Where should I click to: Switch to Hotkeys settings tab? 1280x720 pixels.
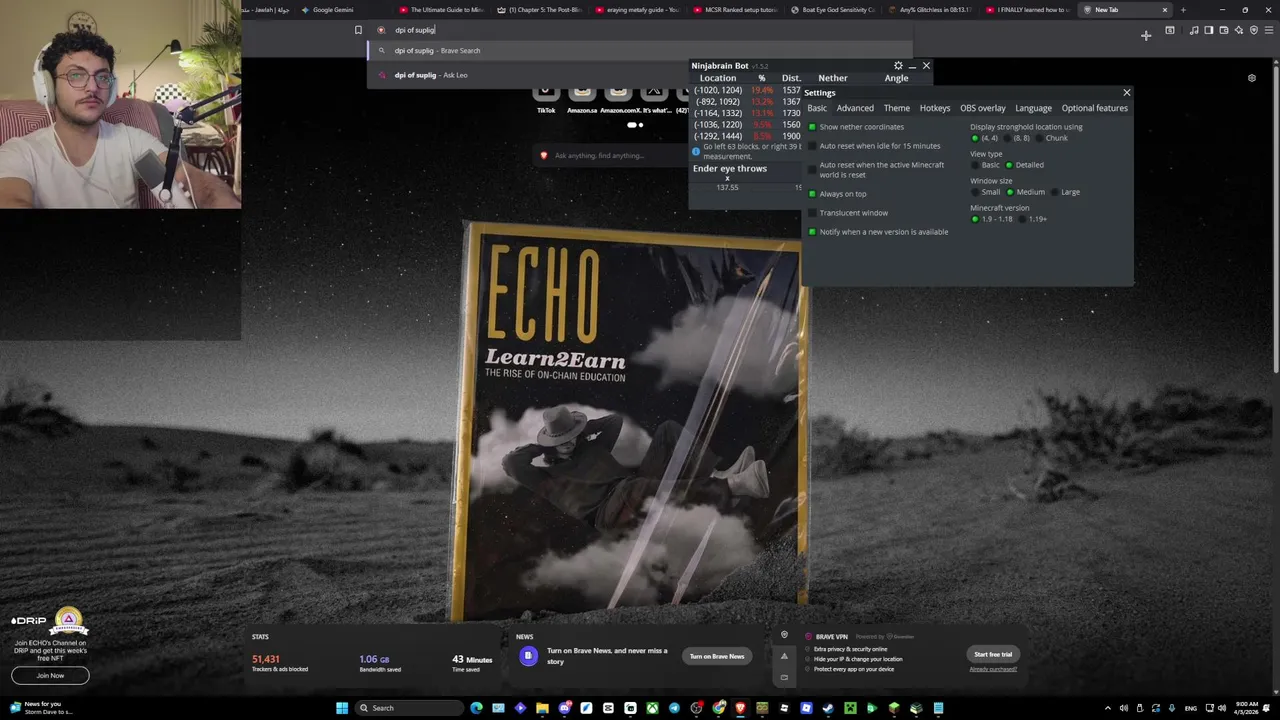coord(935,108)
